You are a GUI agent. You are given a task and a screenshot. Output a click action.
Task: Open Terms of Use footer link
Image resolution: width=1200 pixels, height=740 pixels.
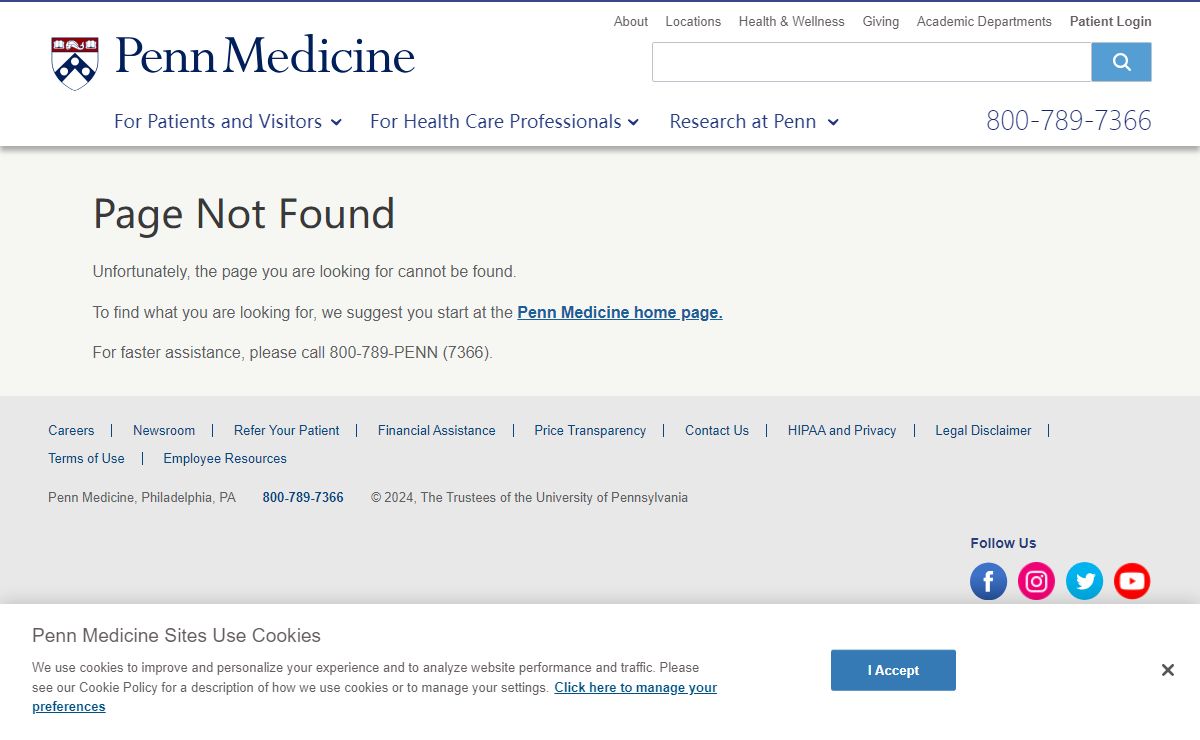(x=86, y=458)
